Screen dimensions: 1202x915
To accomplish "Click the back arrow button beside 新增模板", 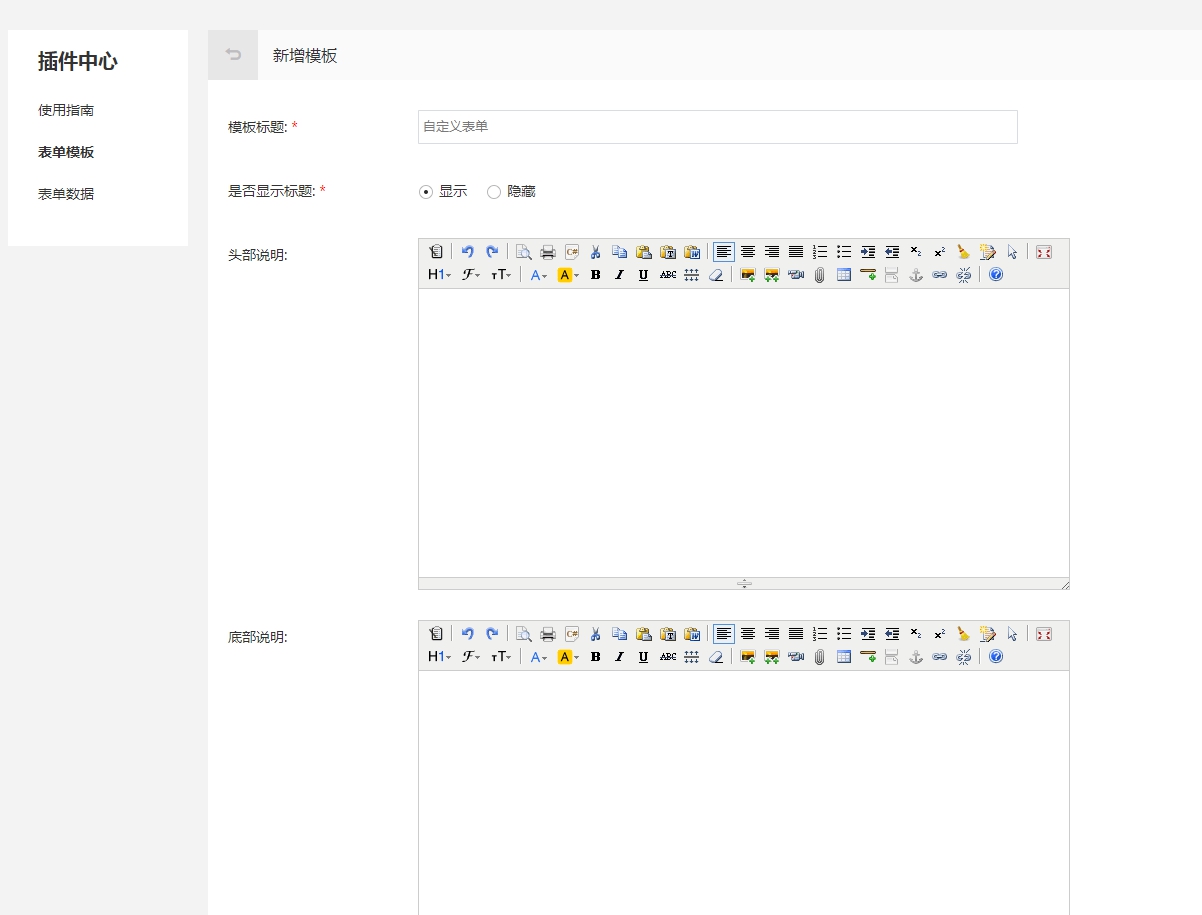I will (233, 55).
